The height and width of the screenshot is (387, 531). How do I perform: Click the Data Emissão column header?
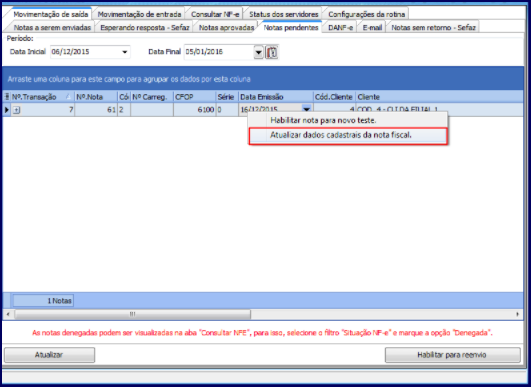276,97
